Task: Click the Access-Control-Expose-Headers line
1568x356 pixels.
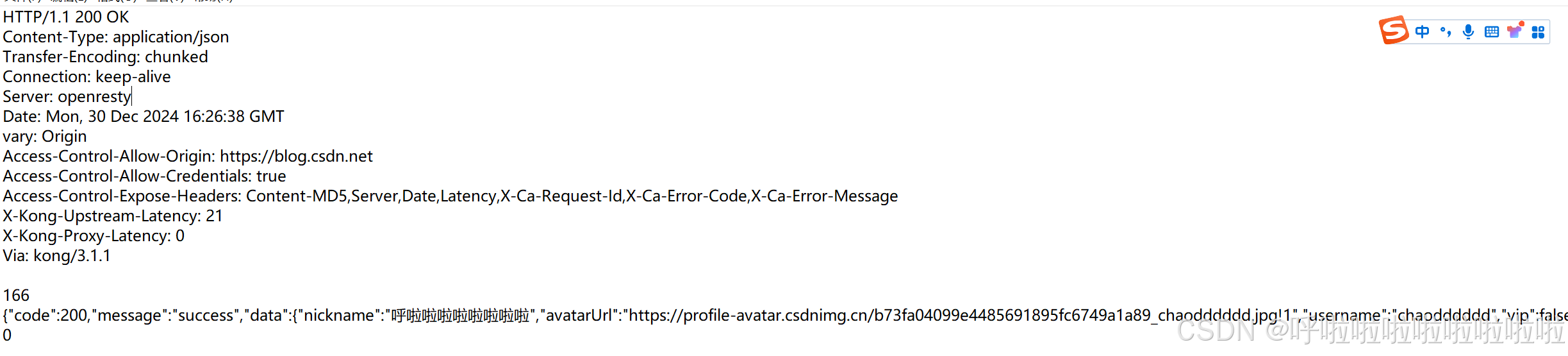Action: tap(450, 196)
